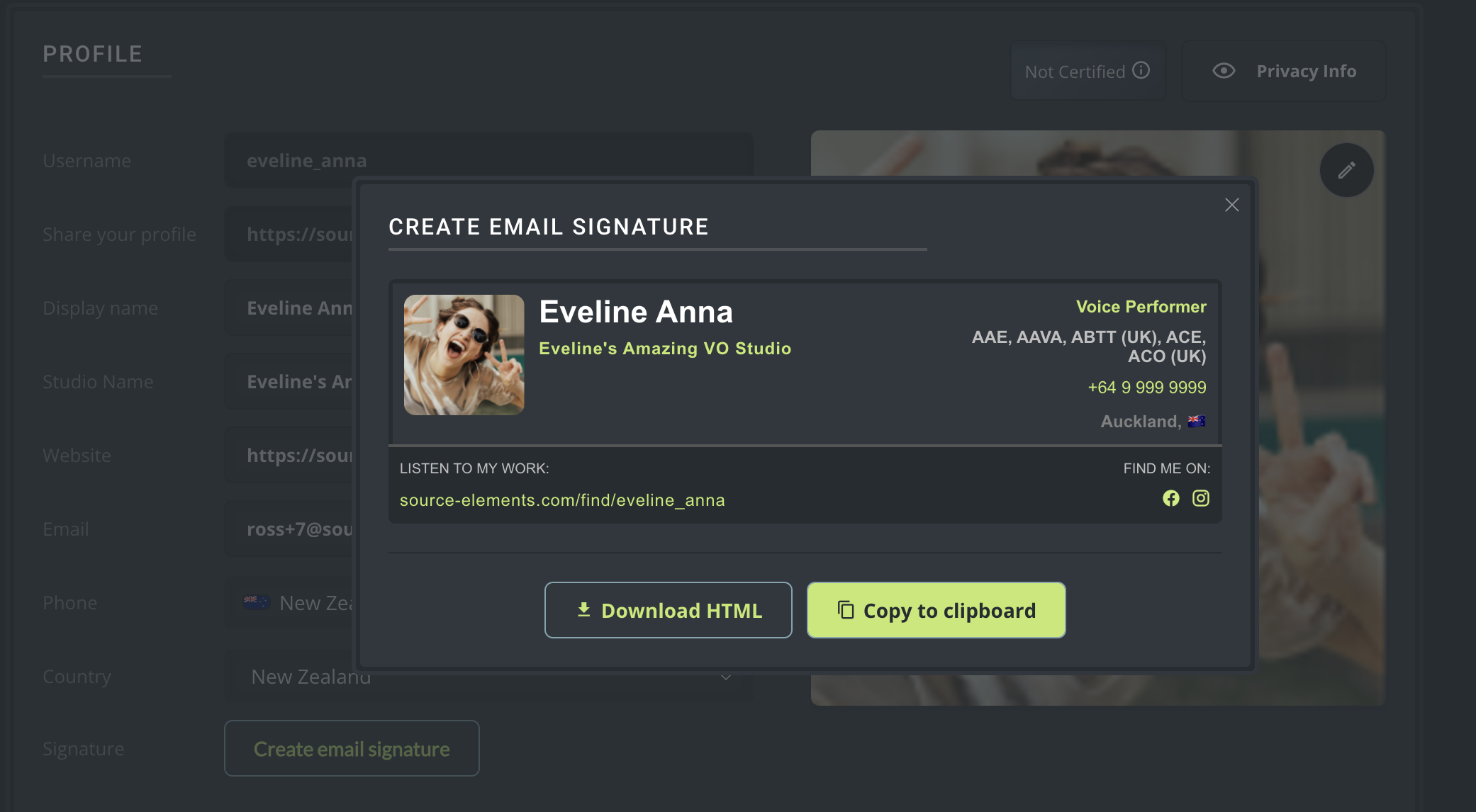Viewport: 1476px width, 812px height.
Task: Click the Facebook icon in signature
Action: pos(1170,498)
